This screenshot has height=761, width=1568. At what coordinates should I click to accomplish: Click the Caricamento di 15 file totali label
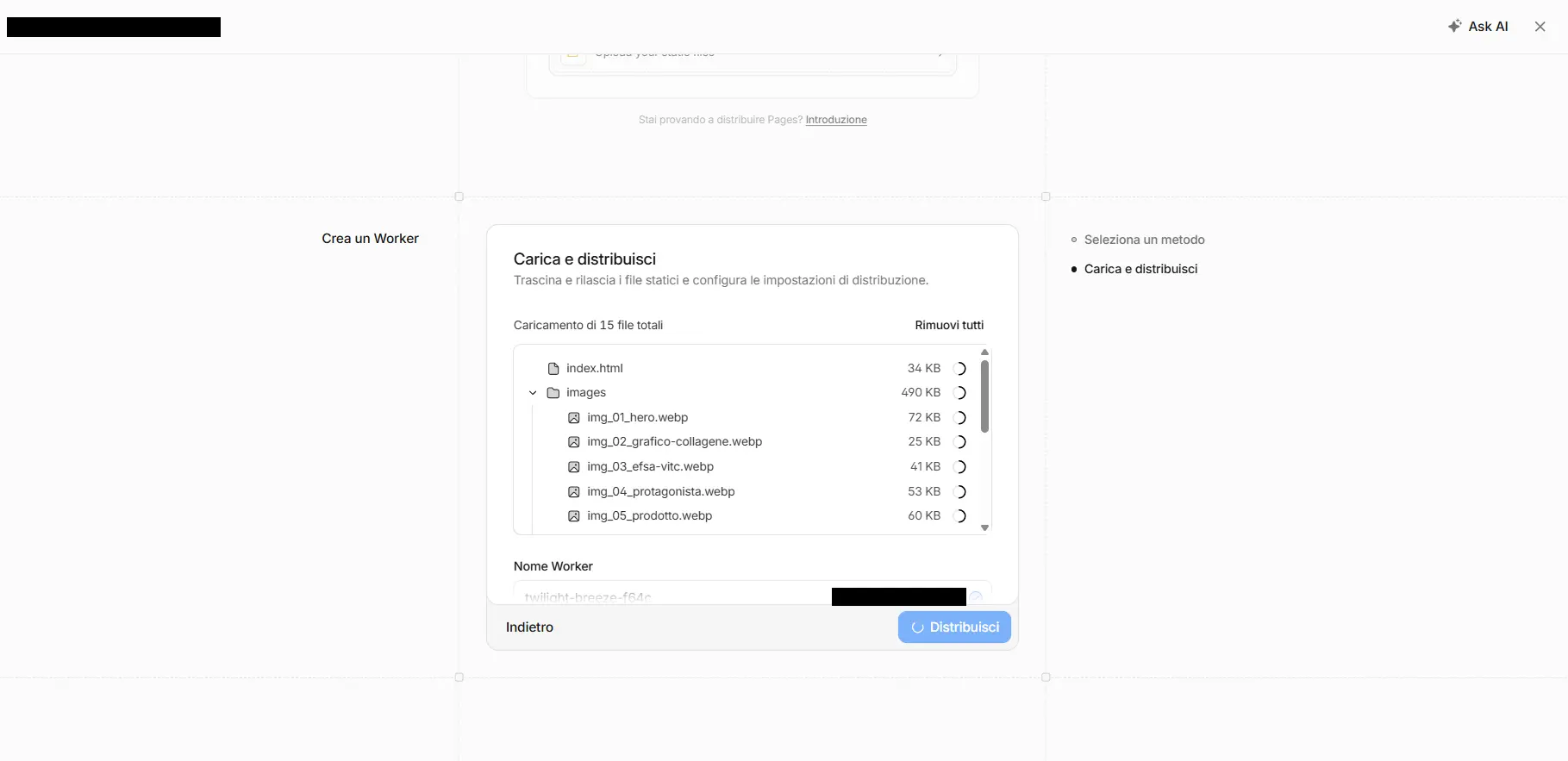point(588,325)
